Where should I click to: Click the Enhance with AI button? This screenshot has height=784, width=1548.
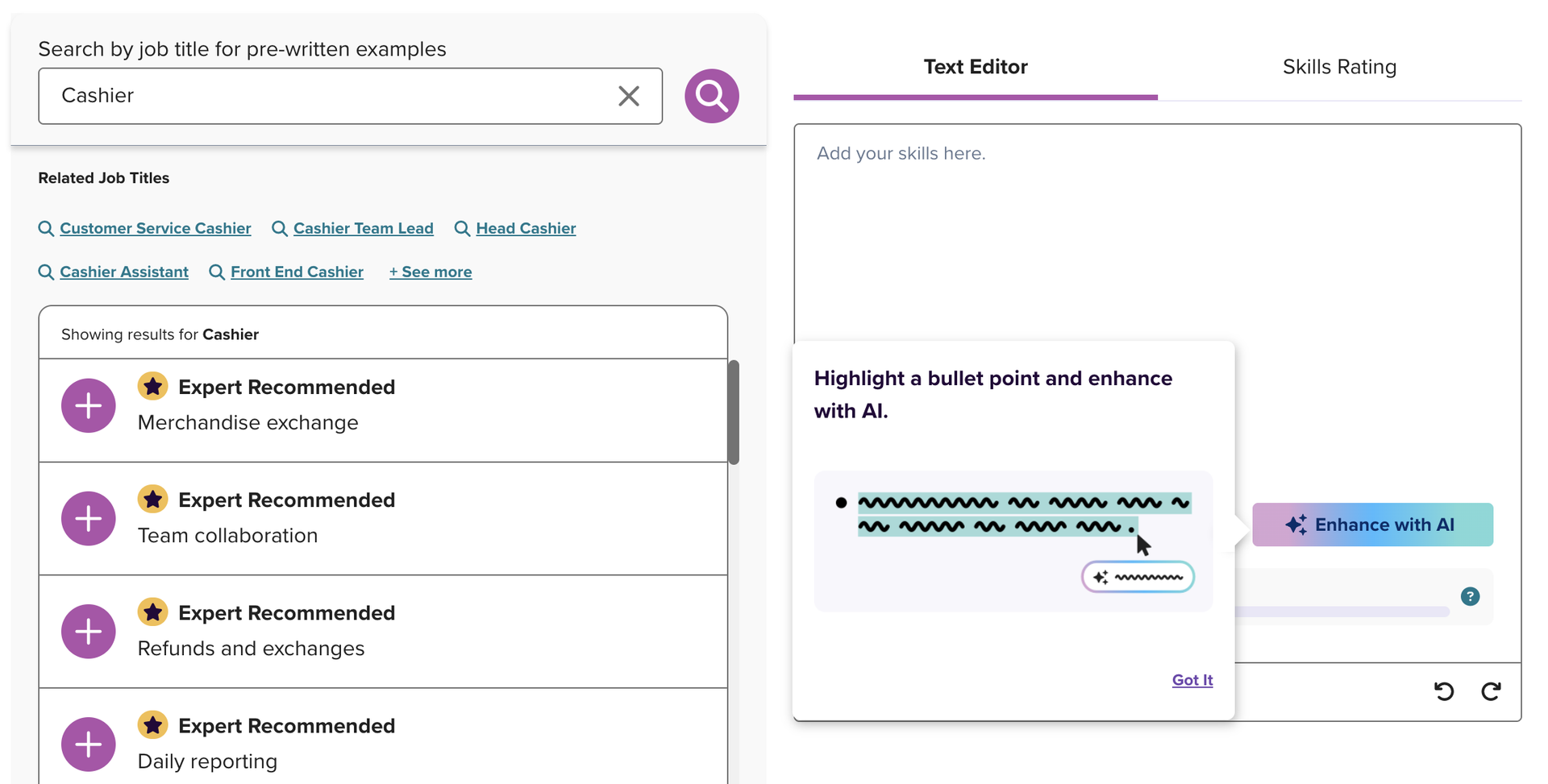click(1372, 524)
